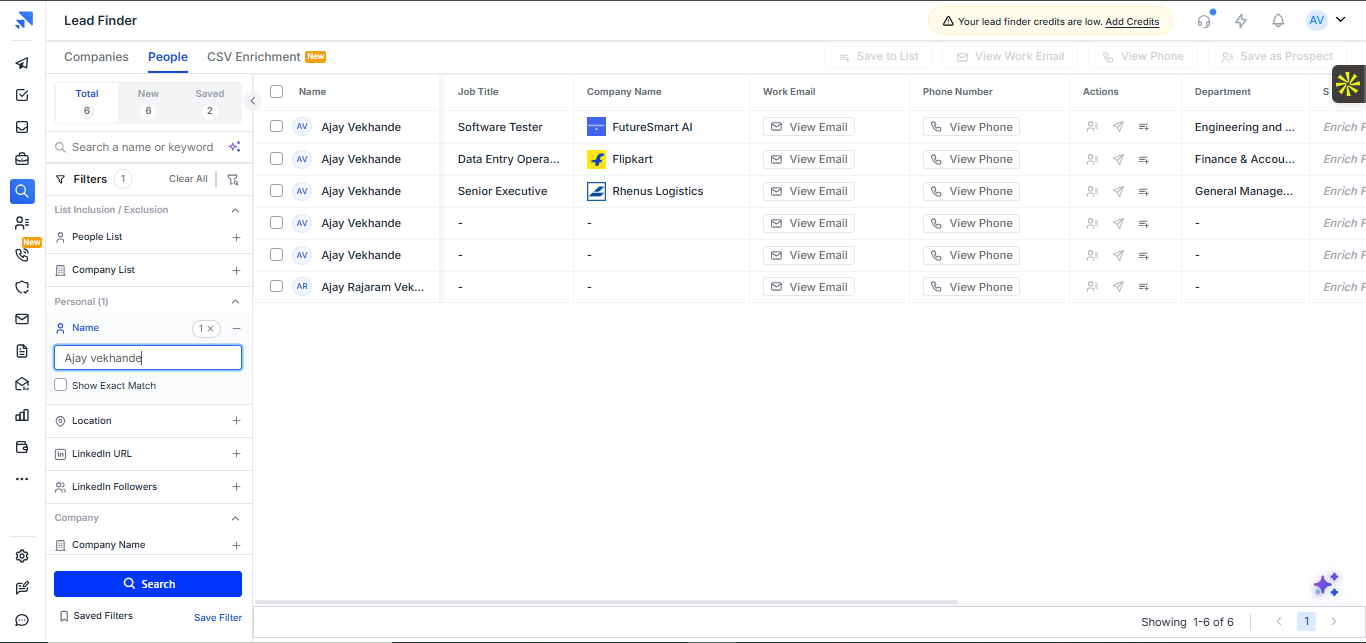This screenshot has height=643, width=1366.
Task: Click View Email for FutureSmart AI row
Action: coord(809,127)
